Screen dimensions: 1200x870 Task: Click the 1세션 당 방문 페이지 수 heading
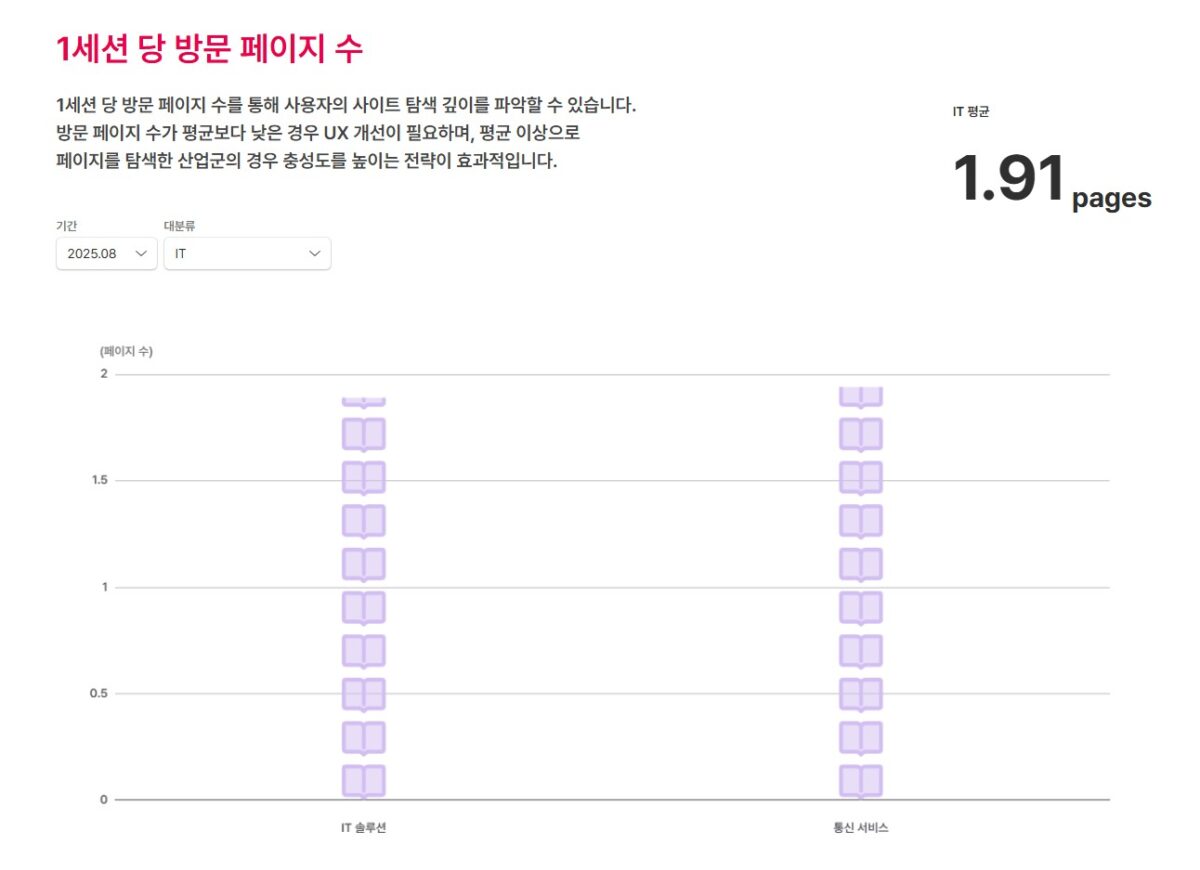(x=209, y=49)
